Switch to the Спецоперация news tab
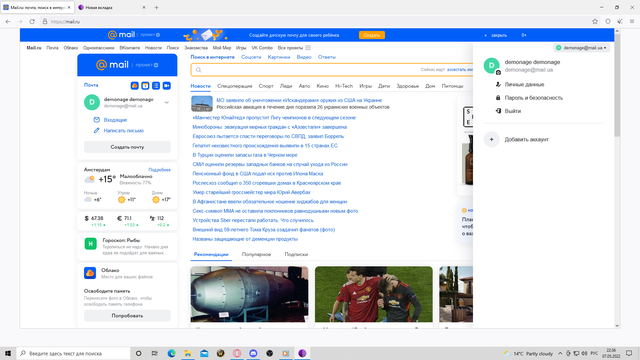 click(x=234, y=86)
